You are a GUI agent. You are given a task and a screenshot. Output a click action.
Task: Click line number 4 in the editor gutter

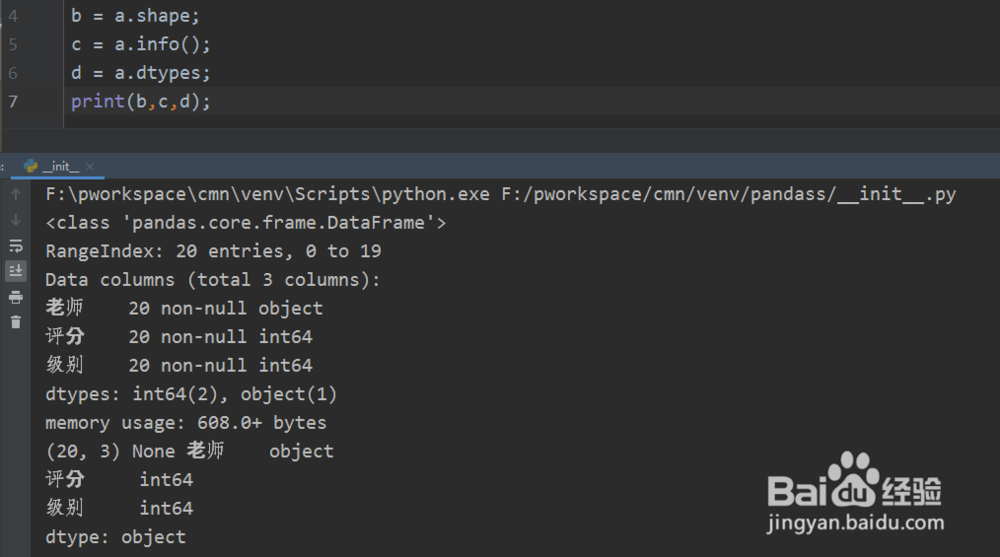(12, 17)
